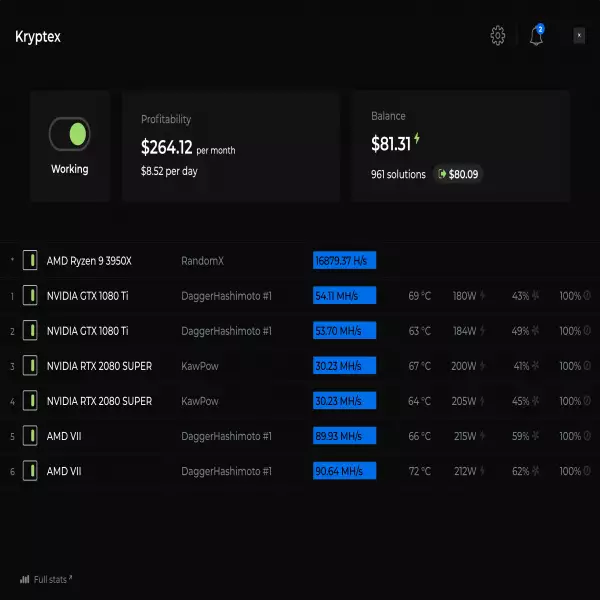The width and height of the screenshot is (600, 600).
Task: Toggle mining on the AMD Ryzen 9 3950X
Action: [x=30, y=261]
